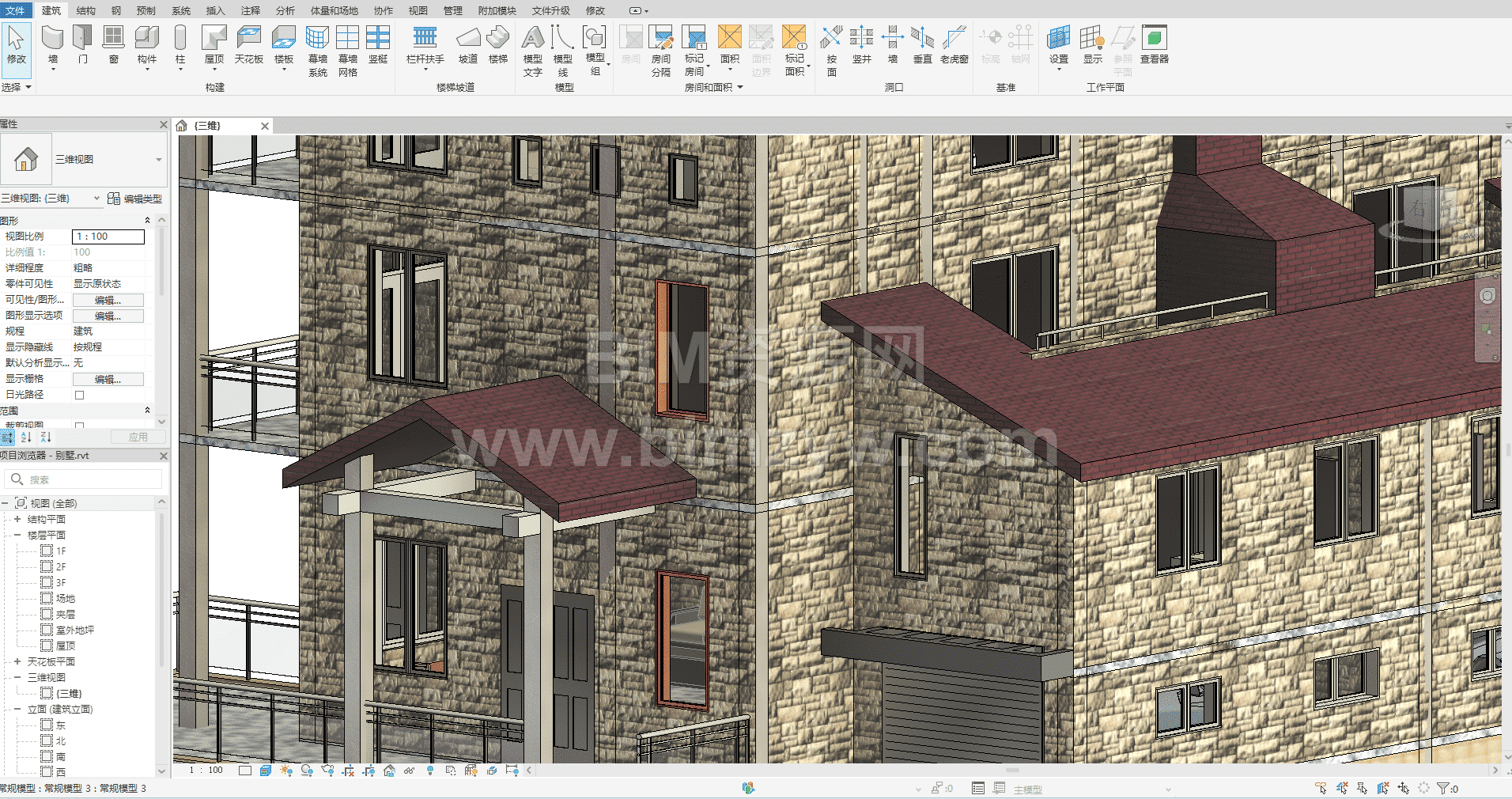This screenshot has width=1512, height=799.
Task: Click the 栏杆扶手 railing tool
Action: coord(425,44)
